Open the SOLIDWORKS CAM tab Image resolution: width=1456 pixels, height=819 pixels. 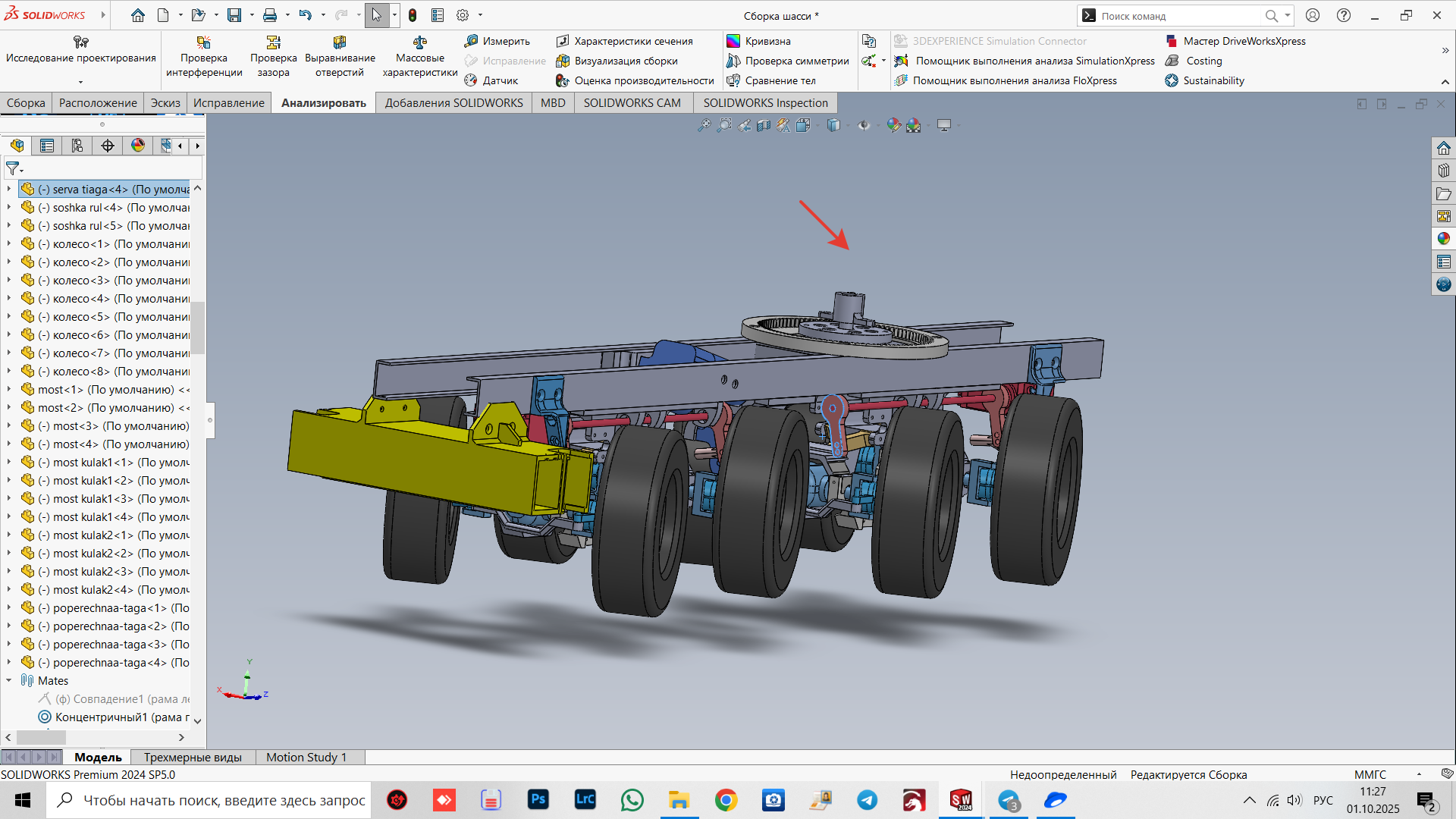pyautogui.click(x=632, y=103)
